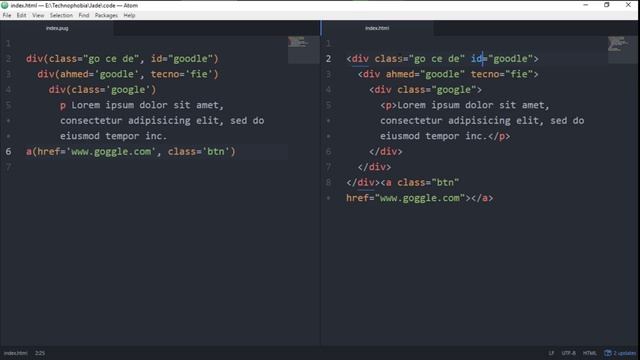This screenshot has width=640, height=360.
Task: Click cursor position 2:25 in status bar
Action: (40, 353)
